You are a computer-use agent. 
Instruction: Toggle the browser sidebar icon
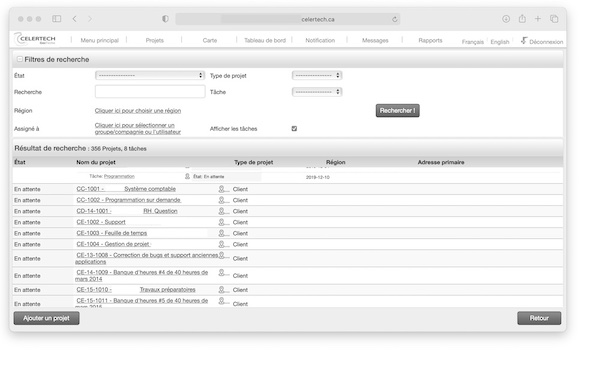57,19
